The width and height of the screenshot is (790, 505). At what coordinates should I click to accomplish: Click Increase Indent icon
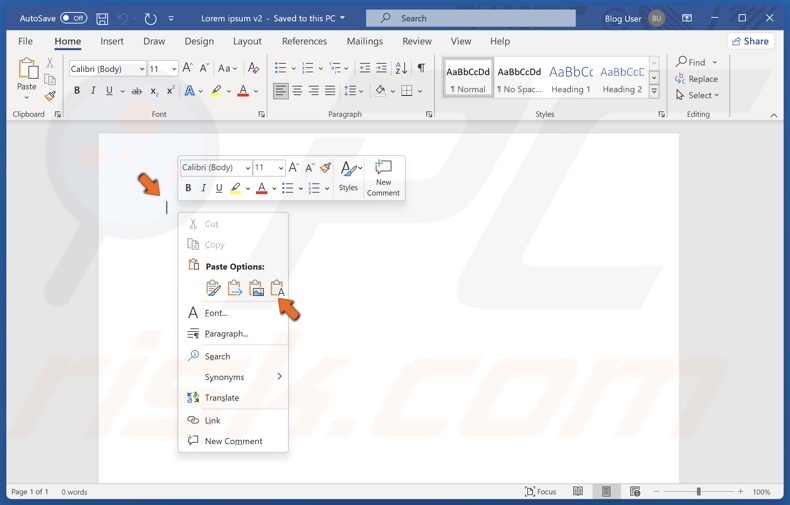point(381,68)
